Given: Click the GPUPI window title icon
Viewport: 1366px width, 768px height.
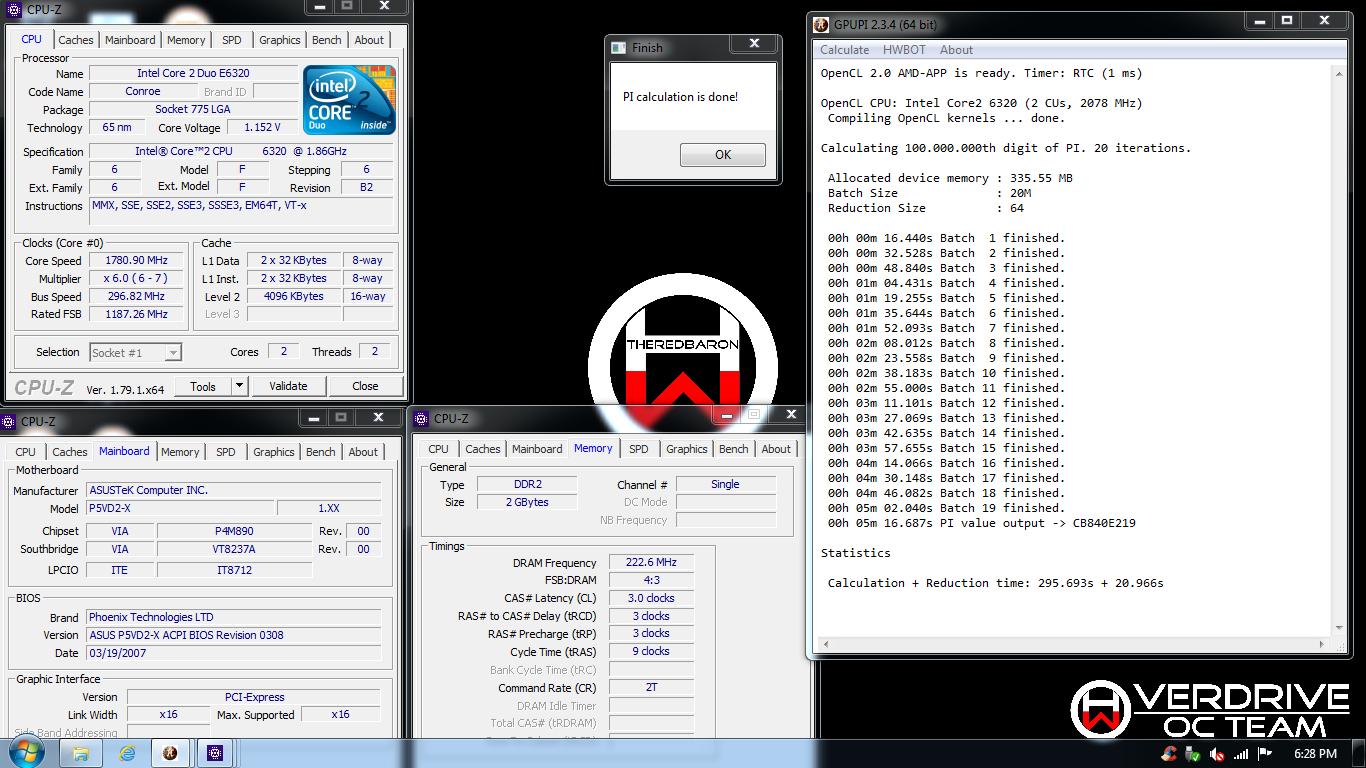Looking at the screenshot, I should click(x=822, y=24).
